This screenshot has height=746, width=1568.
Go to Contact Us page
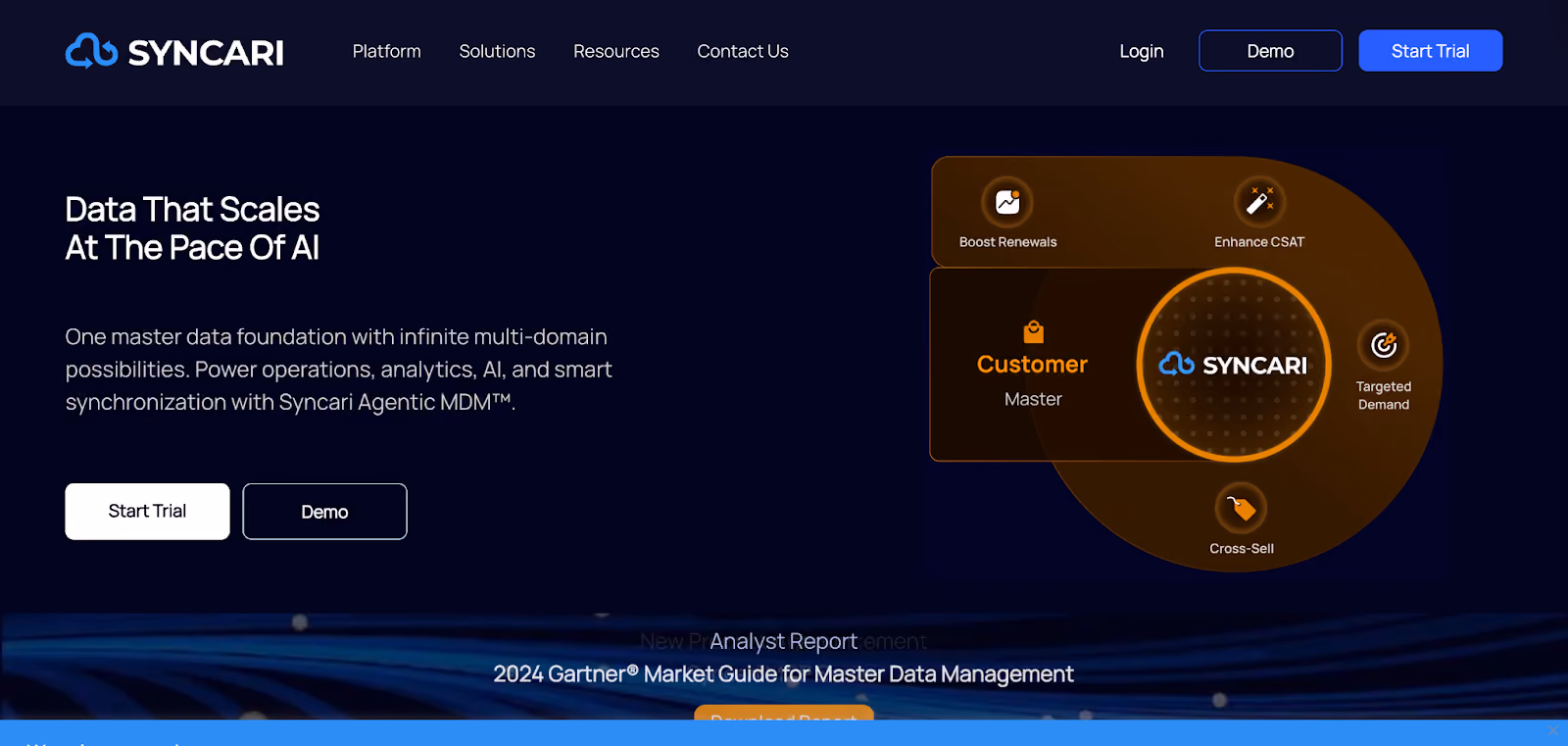point(743,51)
